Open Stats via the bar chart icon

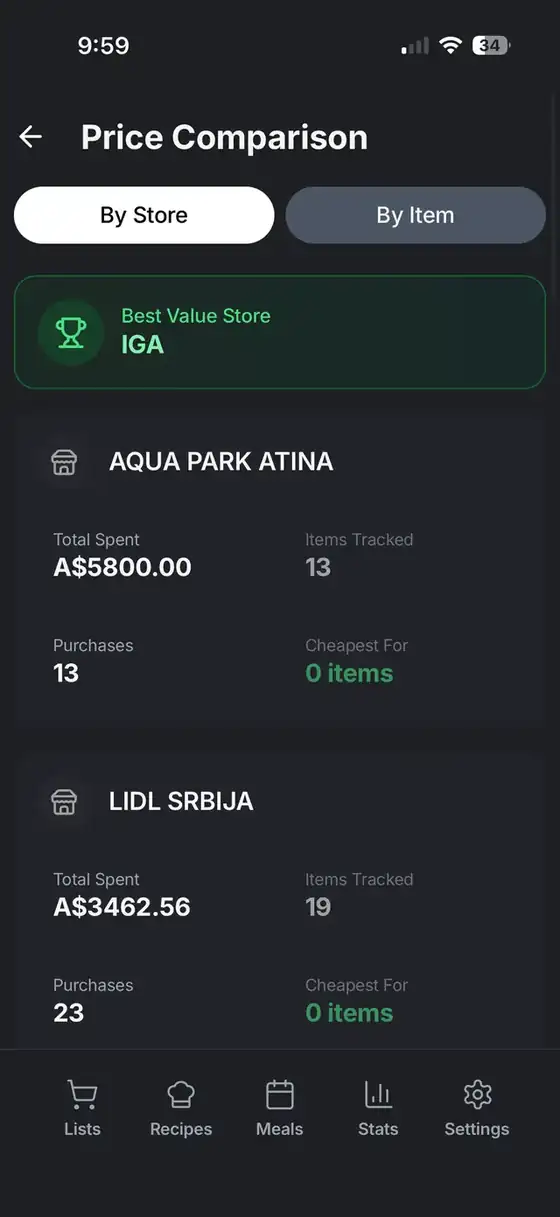pos(378,1095)
